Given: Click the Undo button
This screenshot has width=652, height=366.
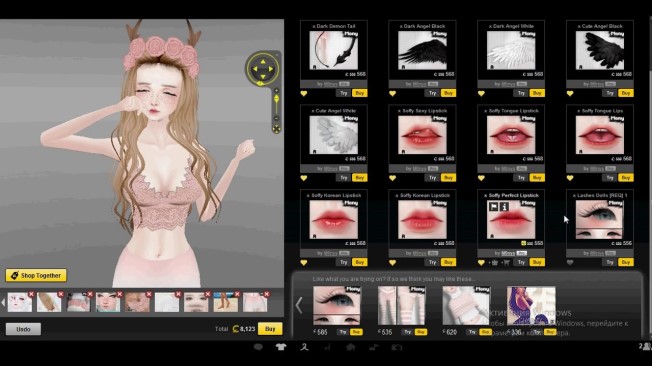Looking at the screenshot, I should [23, 329].
